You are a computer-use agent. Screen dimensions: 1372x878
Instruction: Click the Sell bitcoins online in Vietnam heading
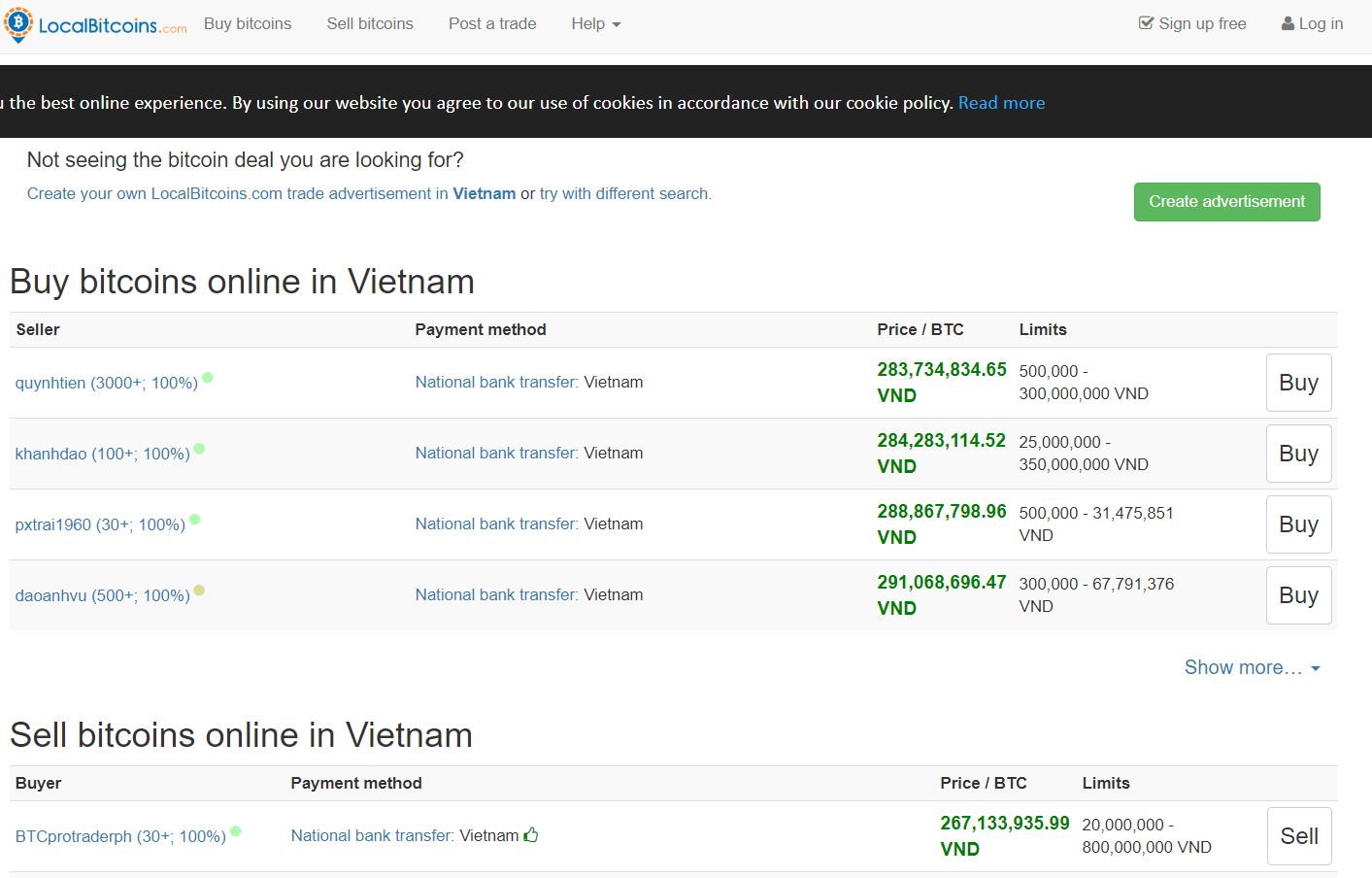click(x=241, y=735)
